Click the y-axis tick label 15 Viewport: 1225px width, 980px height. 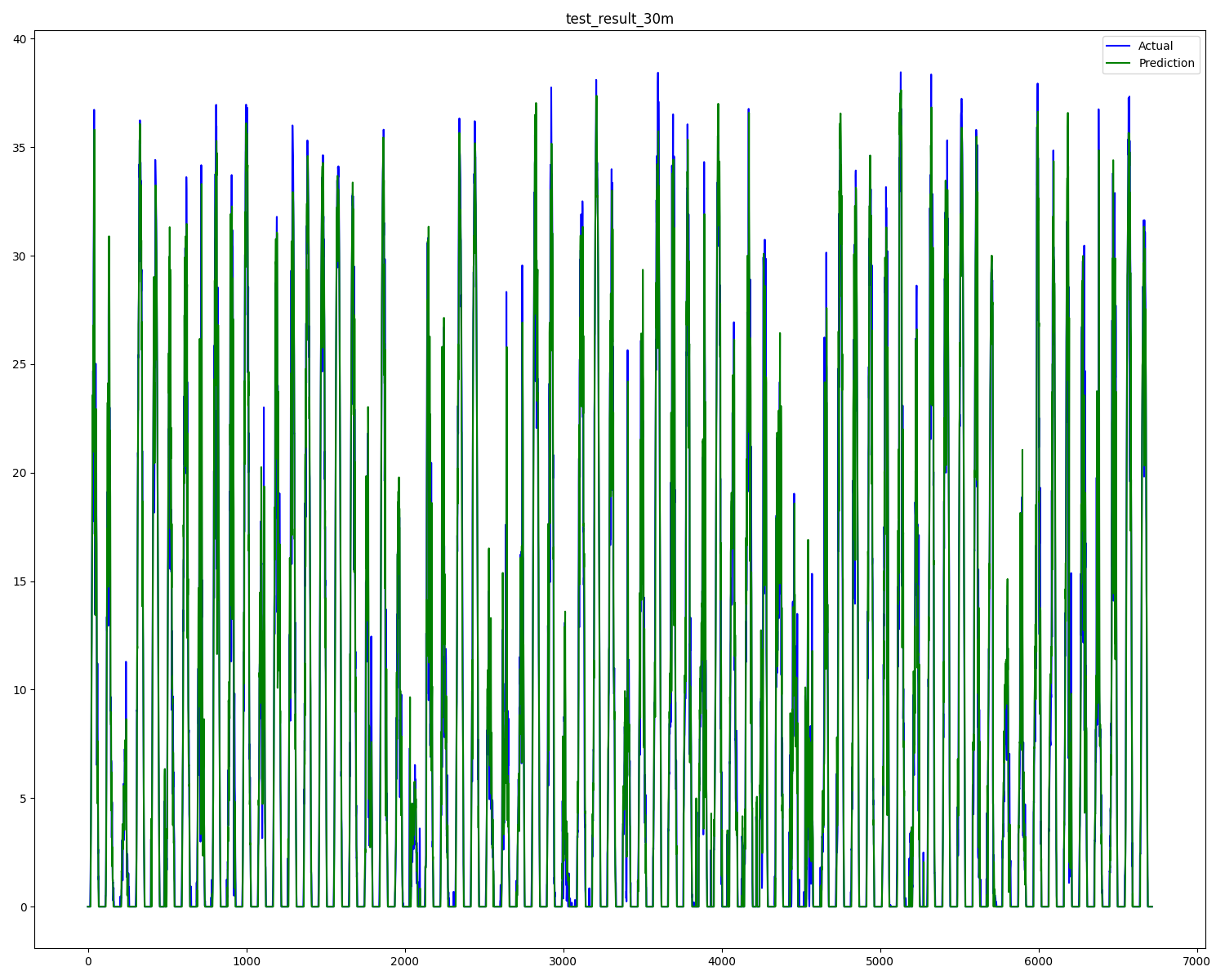[x=20, y=581]
